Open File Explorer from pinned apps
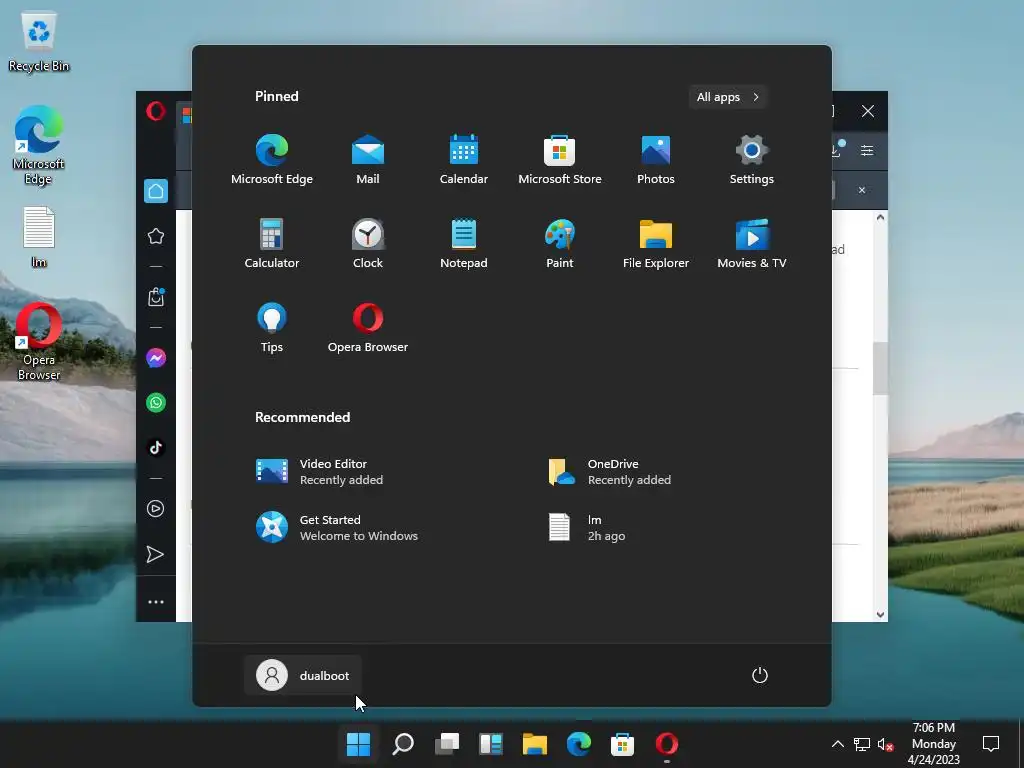Viewport: 1024px width, 768px height. (x=656, y=244)
